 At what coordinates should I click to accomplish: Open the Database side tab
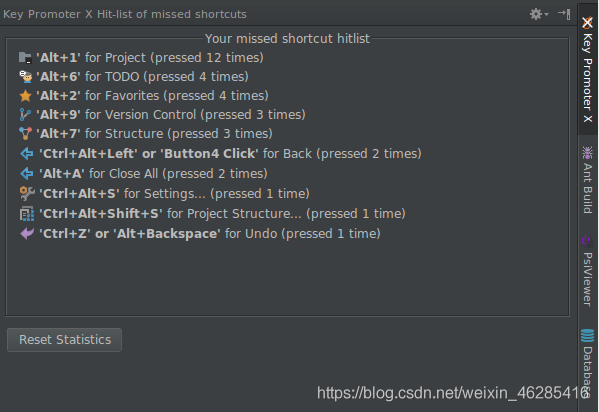pos(588,364)
